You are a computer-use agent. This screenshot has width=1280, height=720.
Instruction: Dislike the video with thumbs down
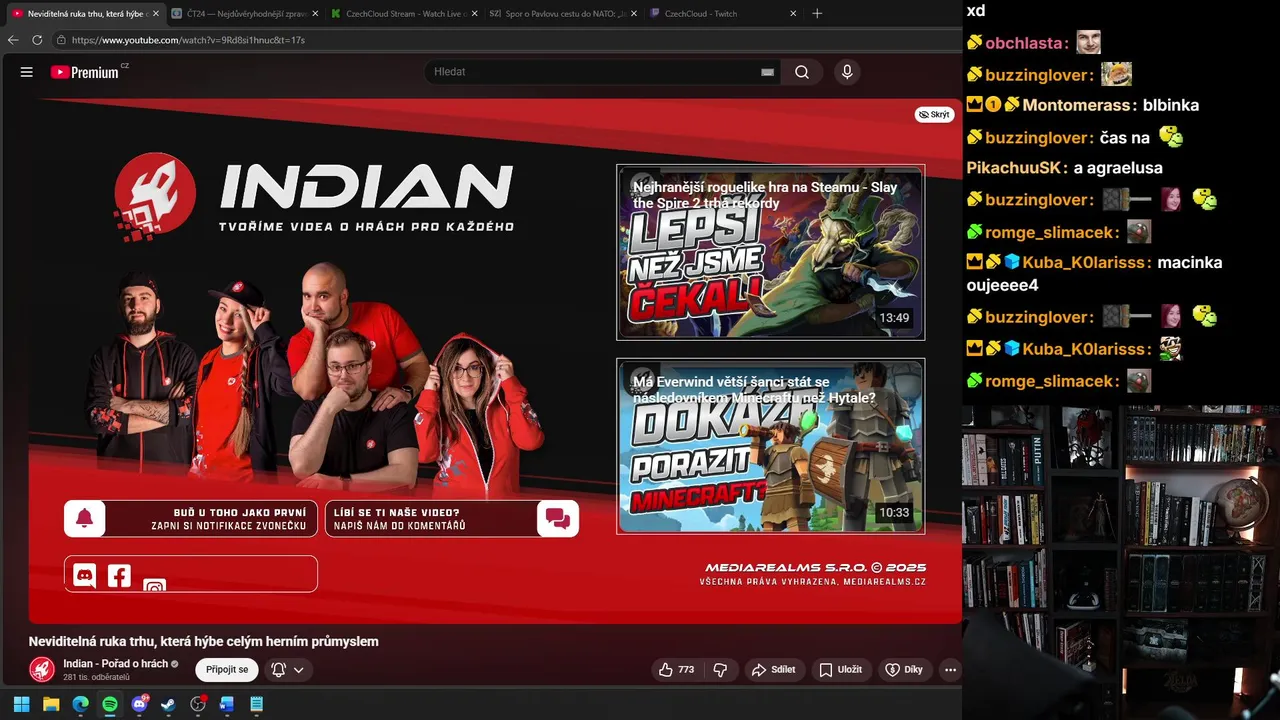(720, 670)
